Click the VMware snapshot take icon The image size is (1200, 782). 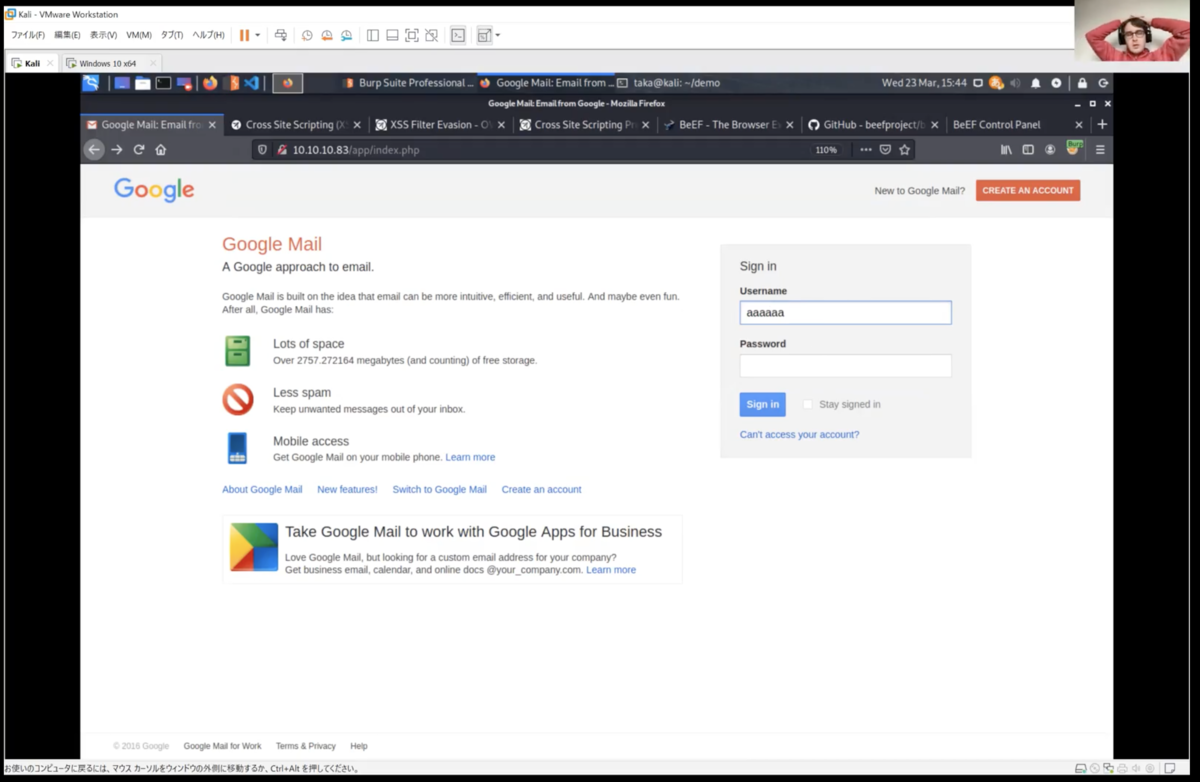[307, 35]
